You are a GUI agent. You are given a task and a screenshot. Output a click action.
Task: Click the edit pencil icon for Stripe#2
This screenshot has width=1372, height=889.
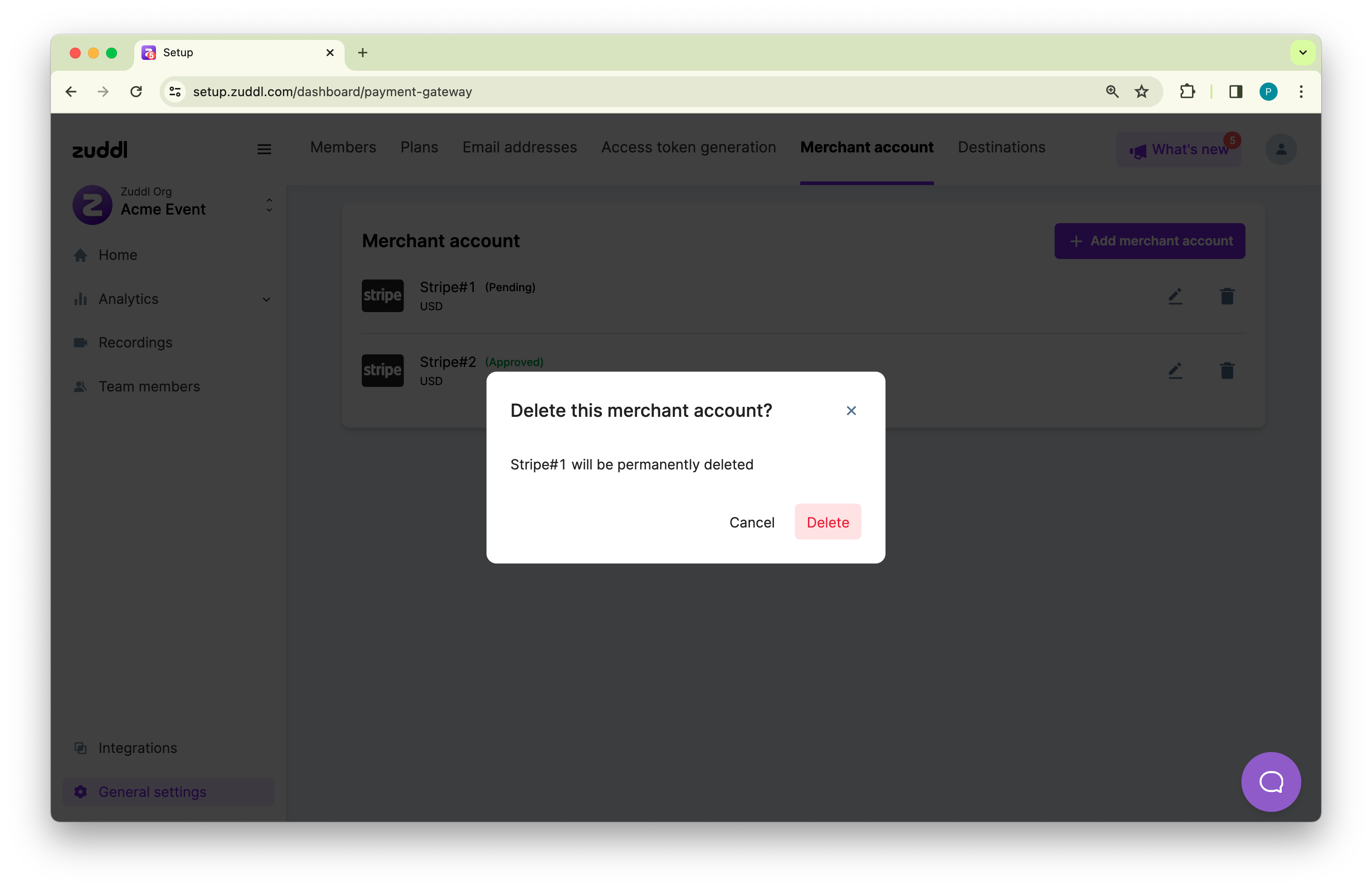[x=1175, y=370]
